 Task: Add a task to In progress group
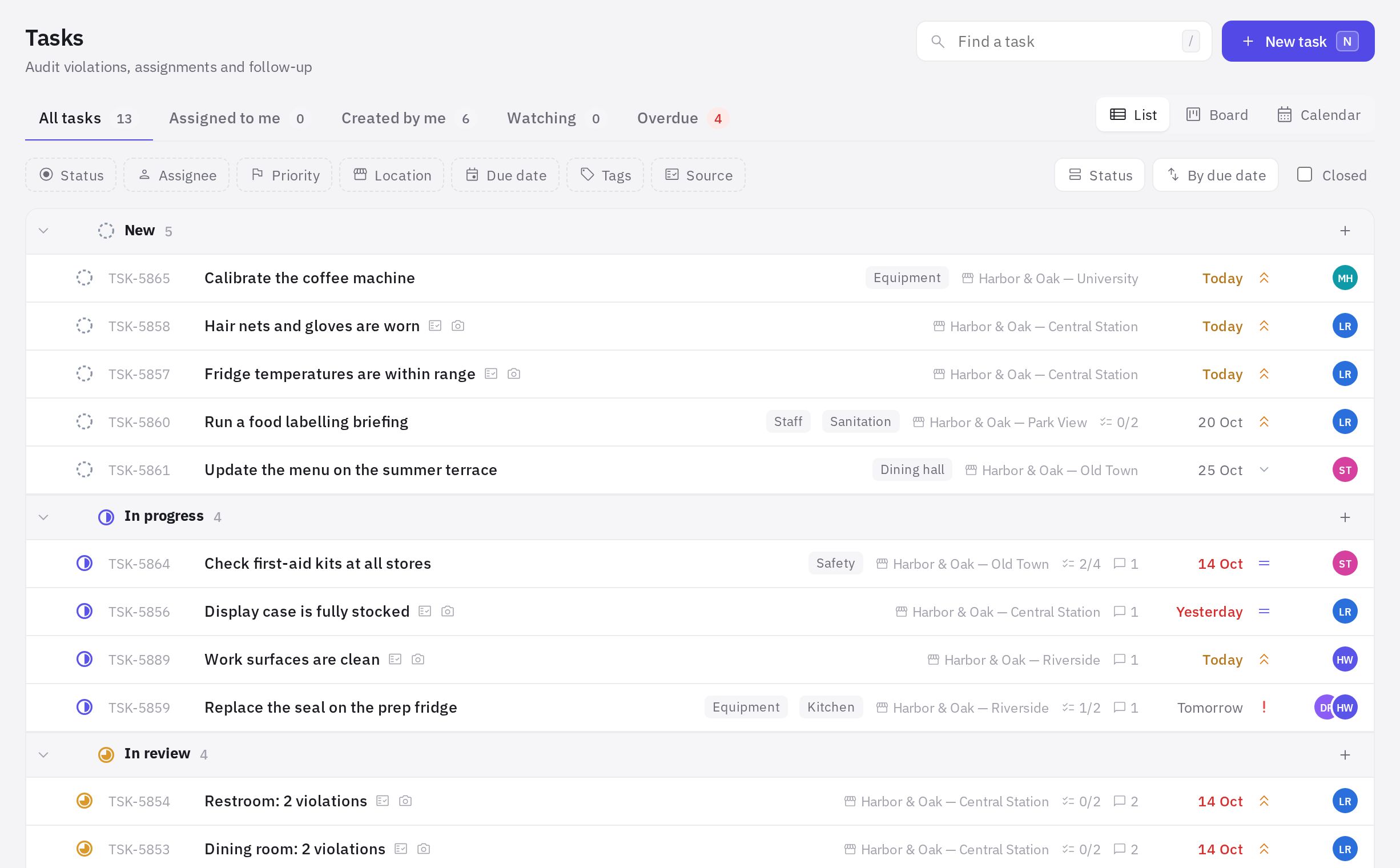(1344, 517)
